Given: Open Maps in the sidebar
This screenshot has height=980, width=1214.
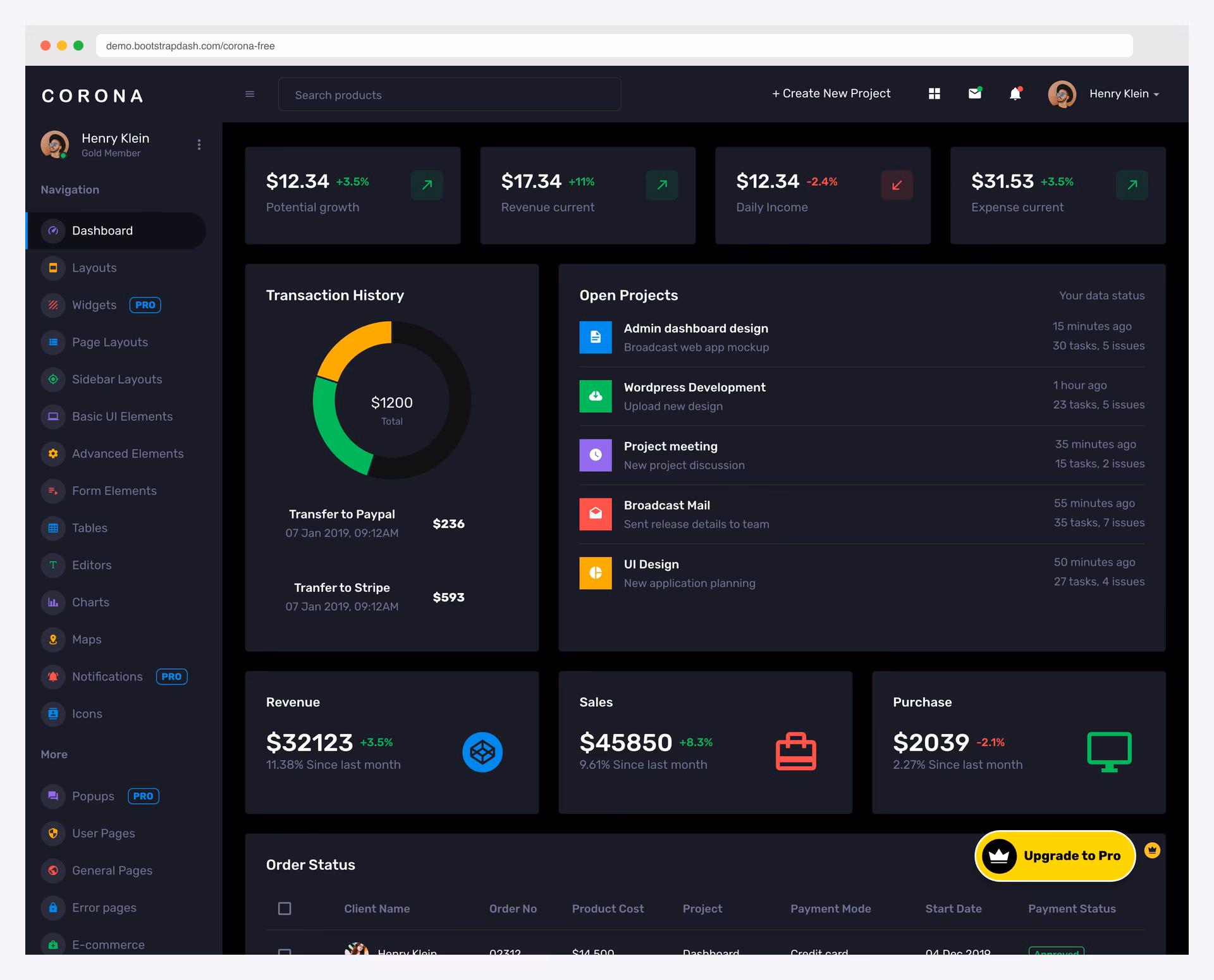Looking at the screenshot, I should [116, 639].
